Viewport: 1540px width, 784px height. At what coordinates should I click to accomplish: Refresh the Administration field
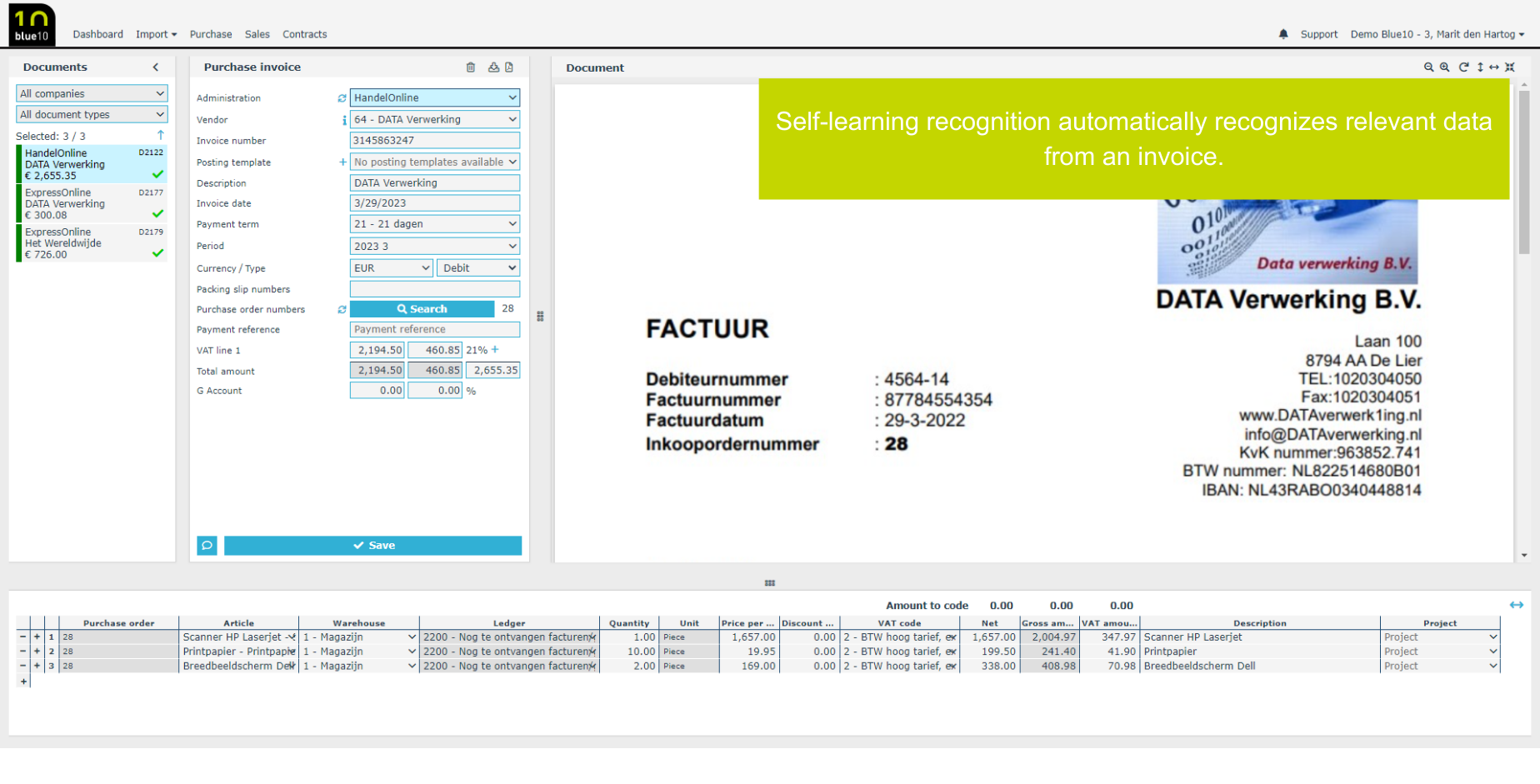pos(342,98)
